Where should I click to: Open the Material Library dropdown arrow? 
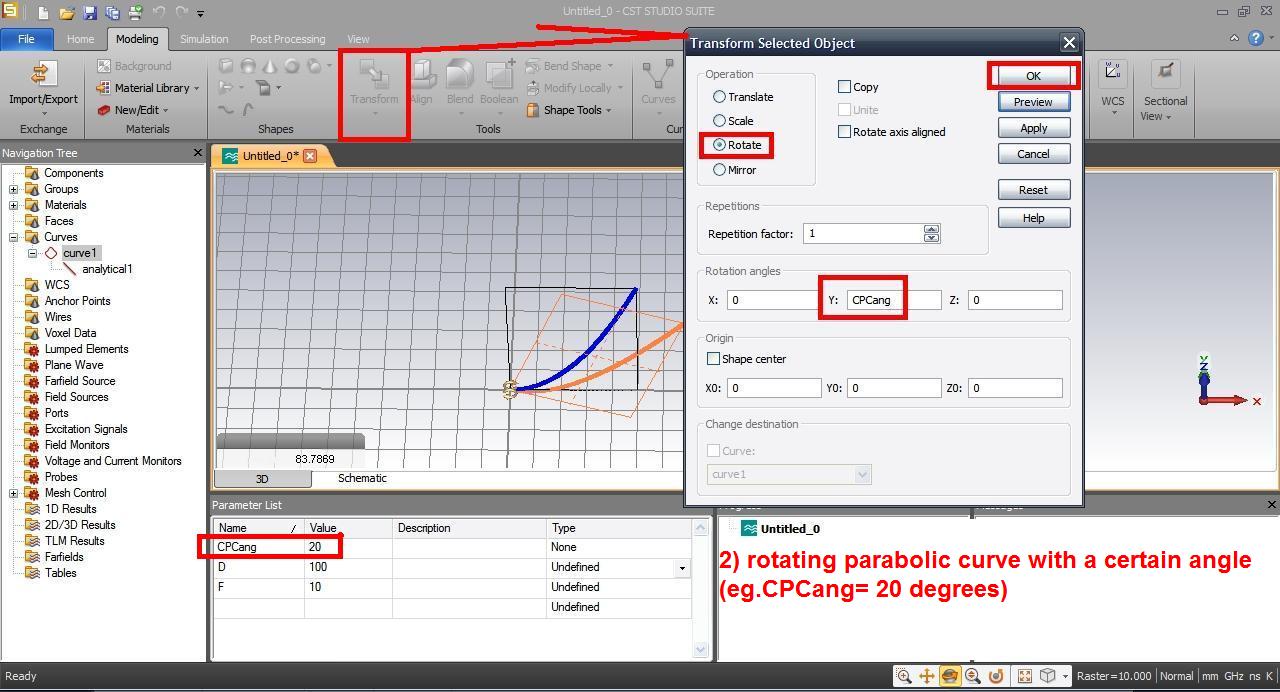tap(196, 89)
